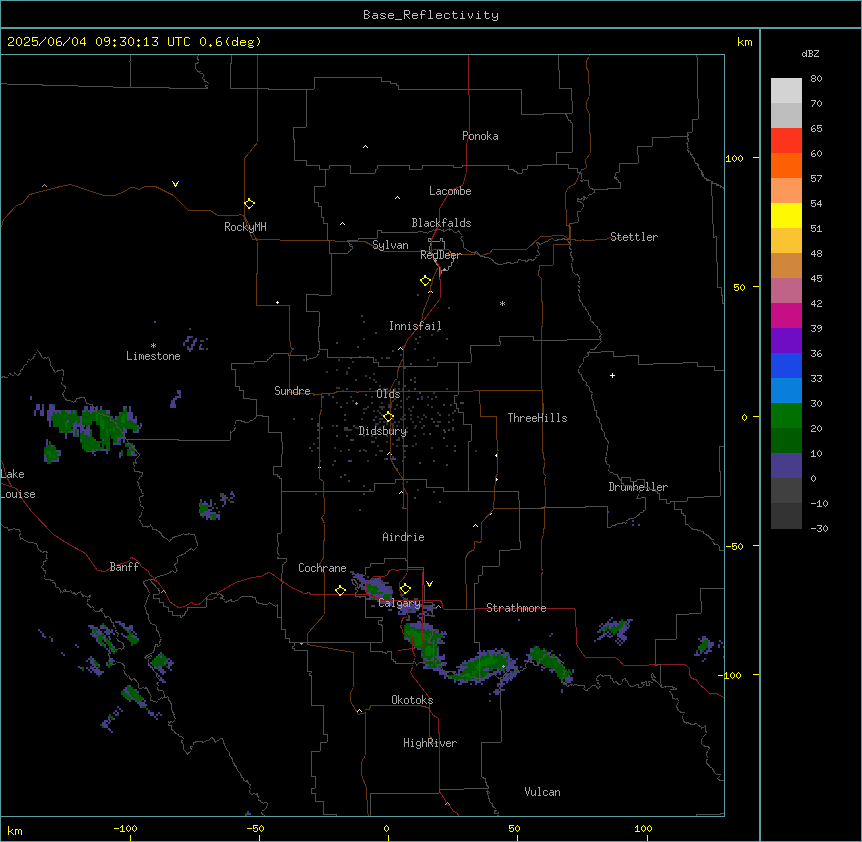
Task: Click the yellow diamond marker near RockyMH
Action: pos(249,204)
